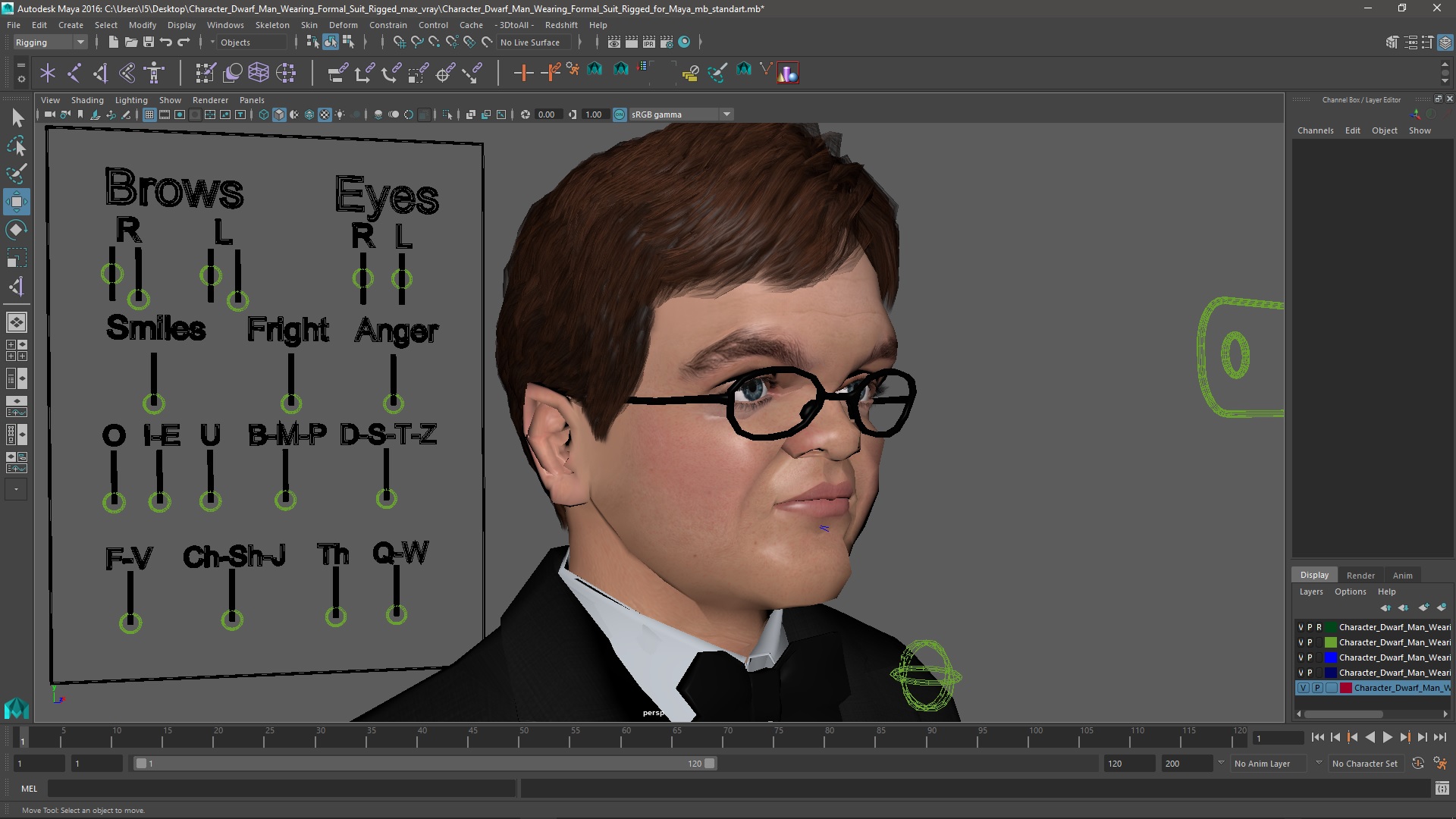Activate the Rotate tool in the toolbox
This screenshot has width=1456, height=819.
click(17, 230)
